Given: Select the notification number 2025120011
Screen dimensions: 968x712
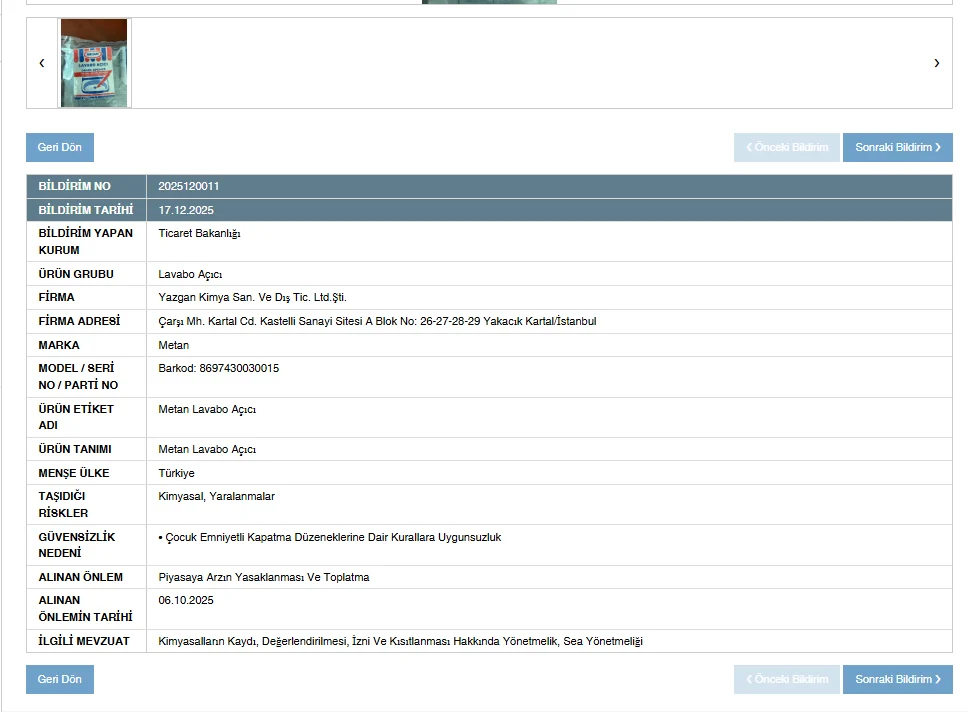Looking at the screenshot, I should click(189, 187).
